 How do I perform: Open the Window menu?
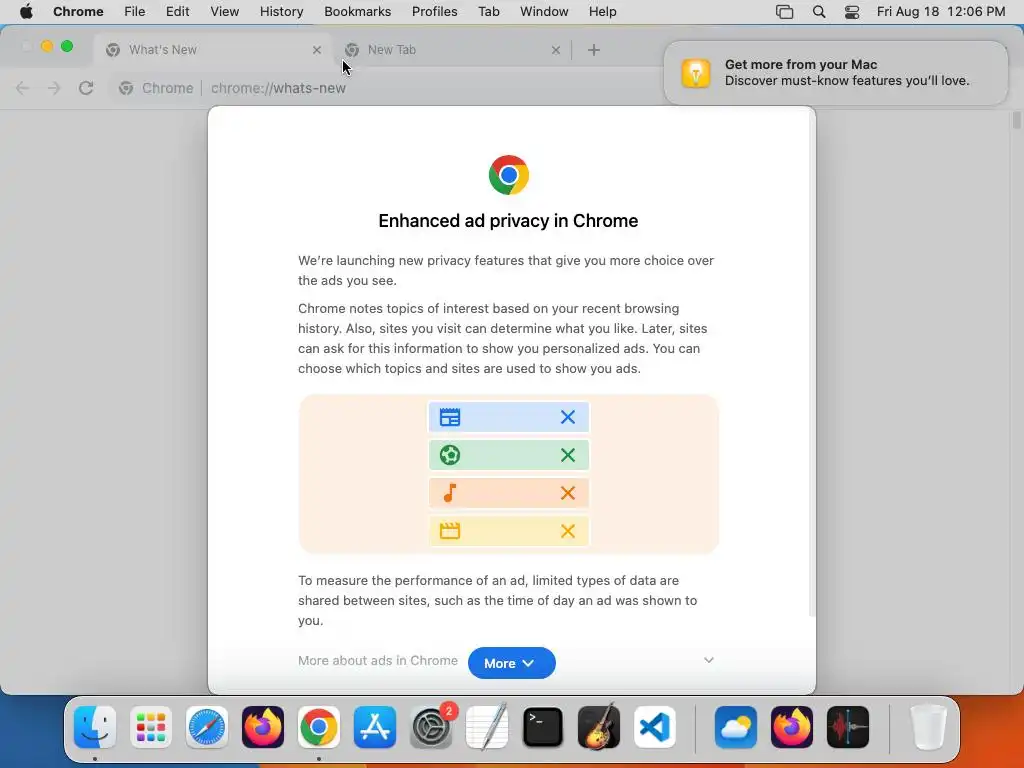(544, 12)
